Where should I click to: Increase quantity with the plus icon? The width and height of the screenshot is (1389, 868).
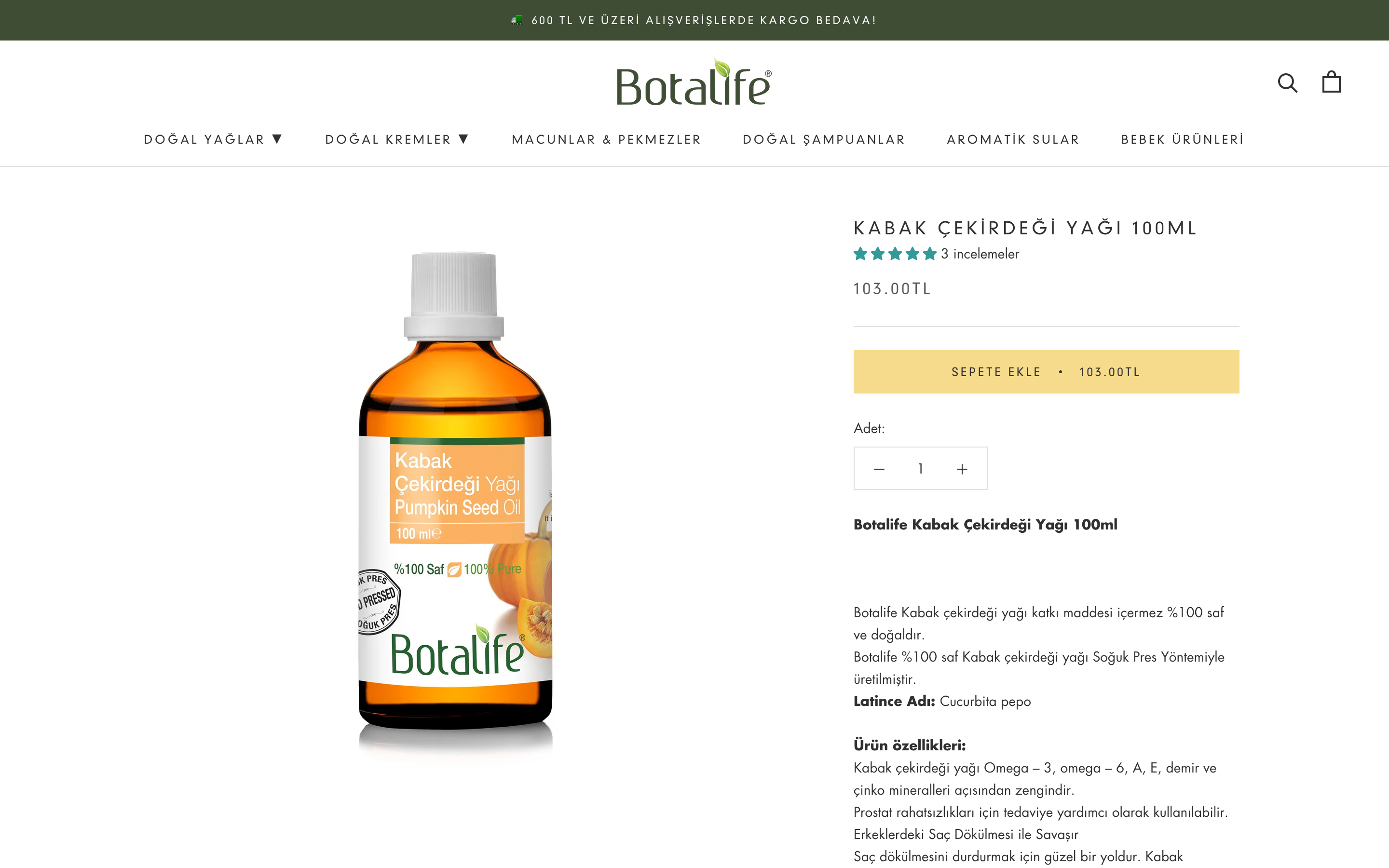(962, 469)
